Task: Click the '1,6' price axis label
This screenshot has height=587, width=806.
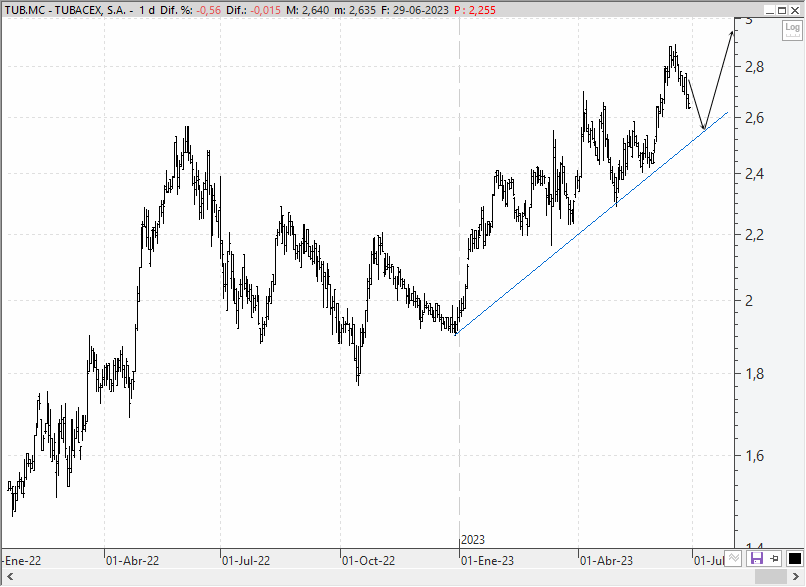Action: (755, 455)
